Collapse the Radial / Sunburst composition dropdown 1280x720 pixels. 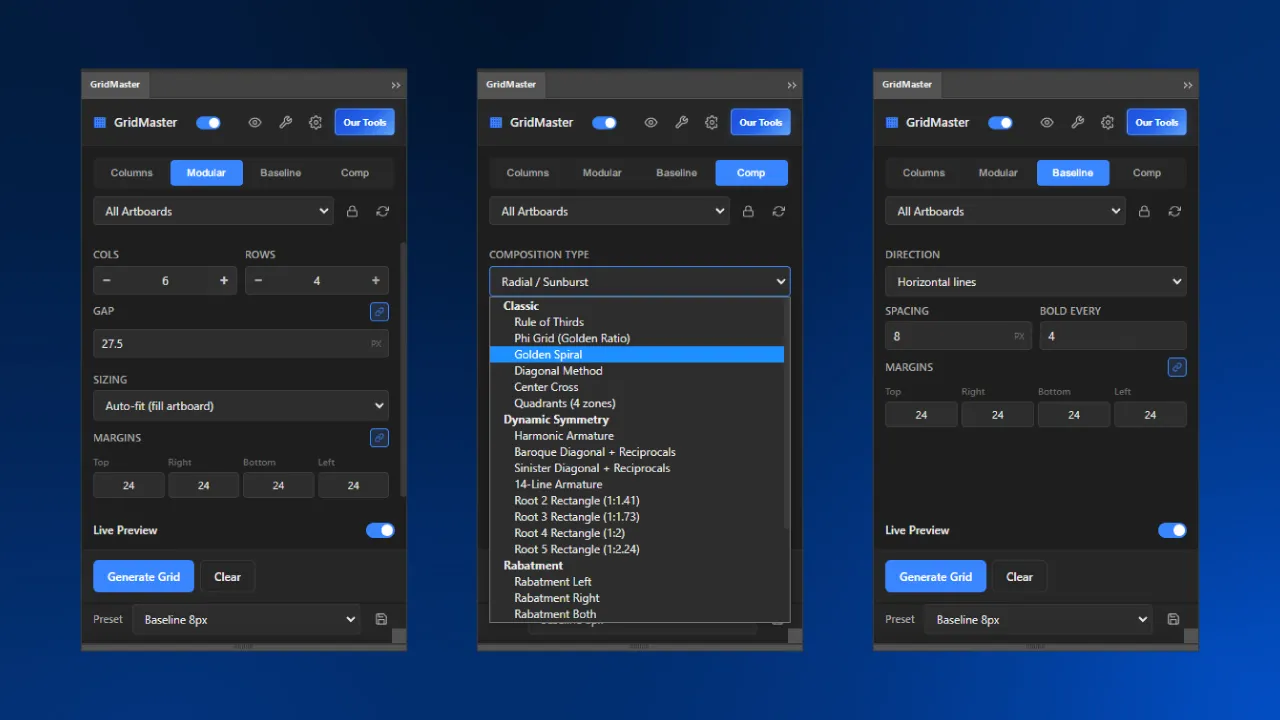pyautogui.click(x=640, y=281)
